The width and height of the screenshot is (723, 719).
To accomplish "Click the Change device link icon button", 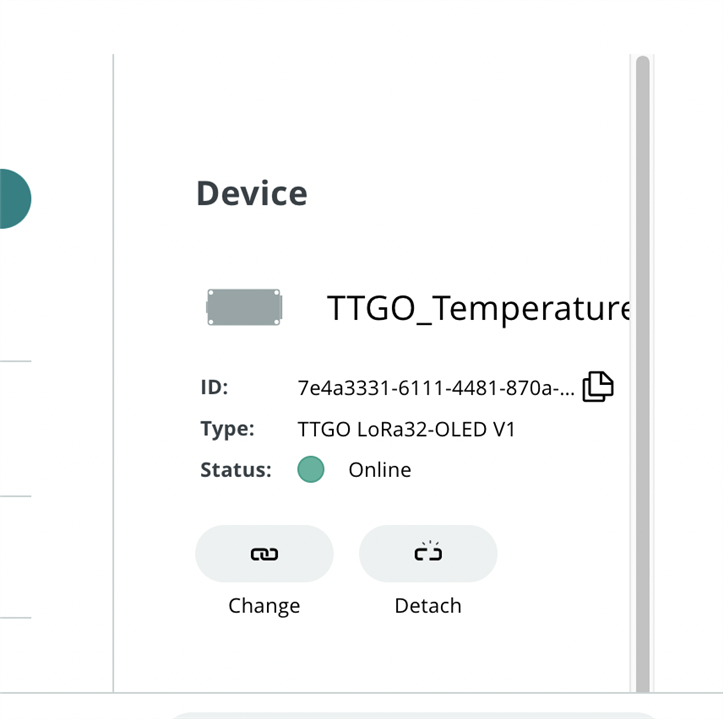I will point(264,553).
